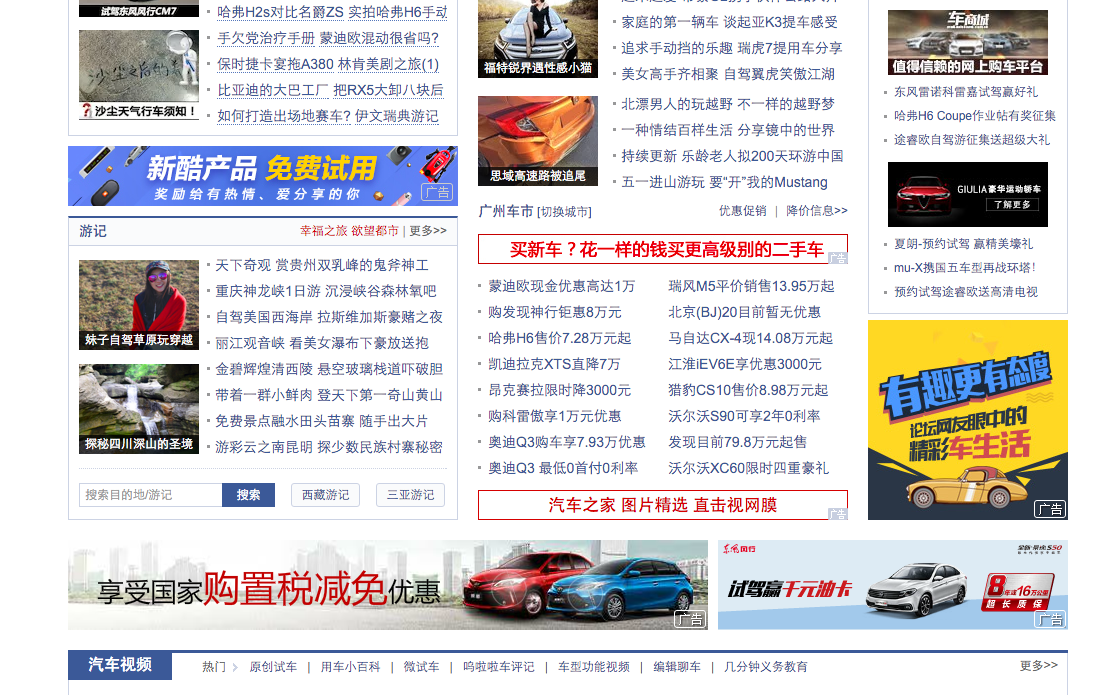Type in the 搜索目的地/游记 search field
Image resolution: width=1120 pixels, height=695 pixels.
click(150, 495)
